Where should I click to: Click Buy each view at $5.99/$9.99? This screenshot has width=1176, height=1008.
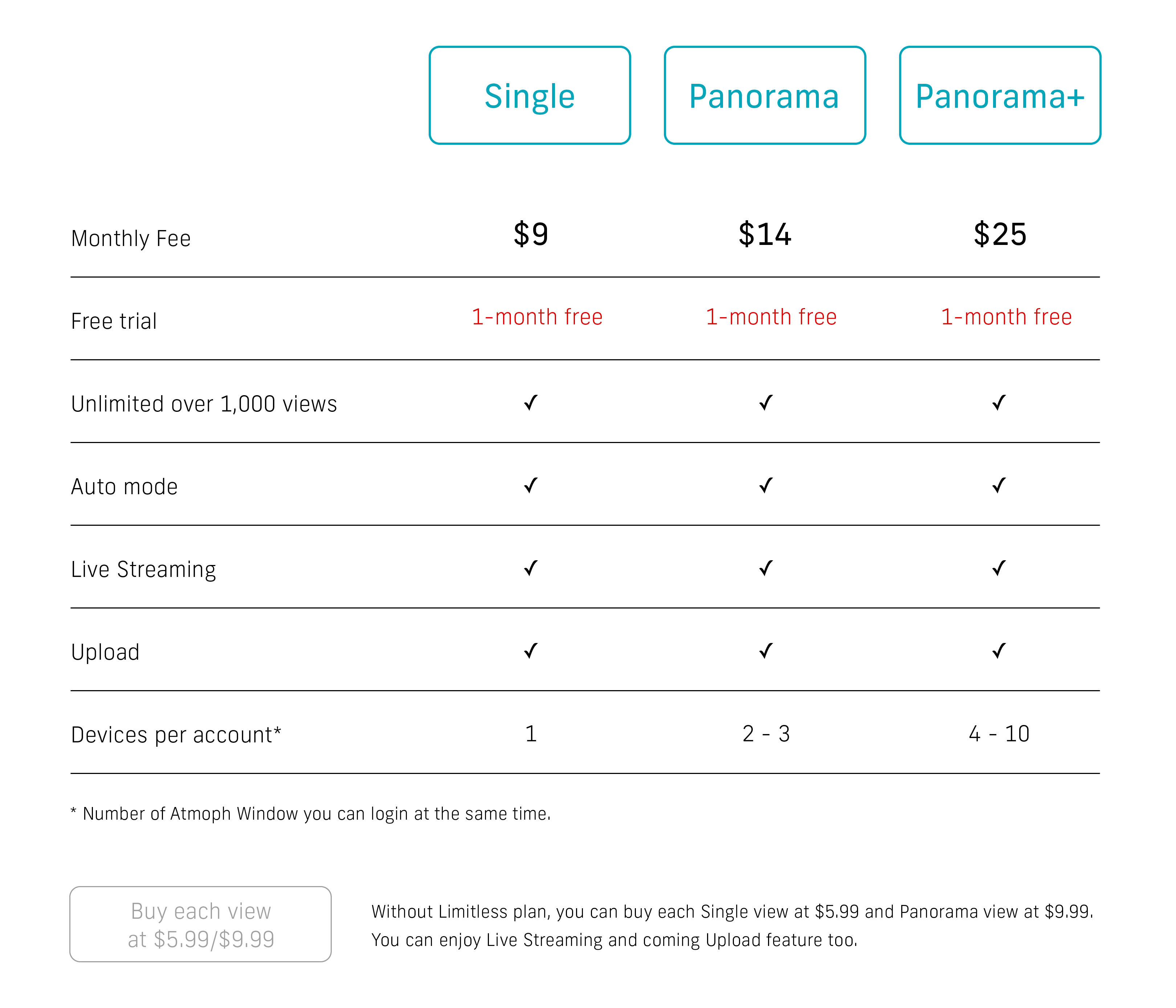click(x=200, y=924)
